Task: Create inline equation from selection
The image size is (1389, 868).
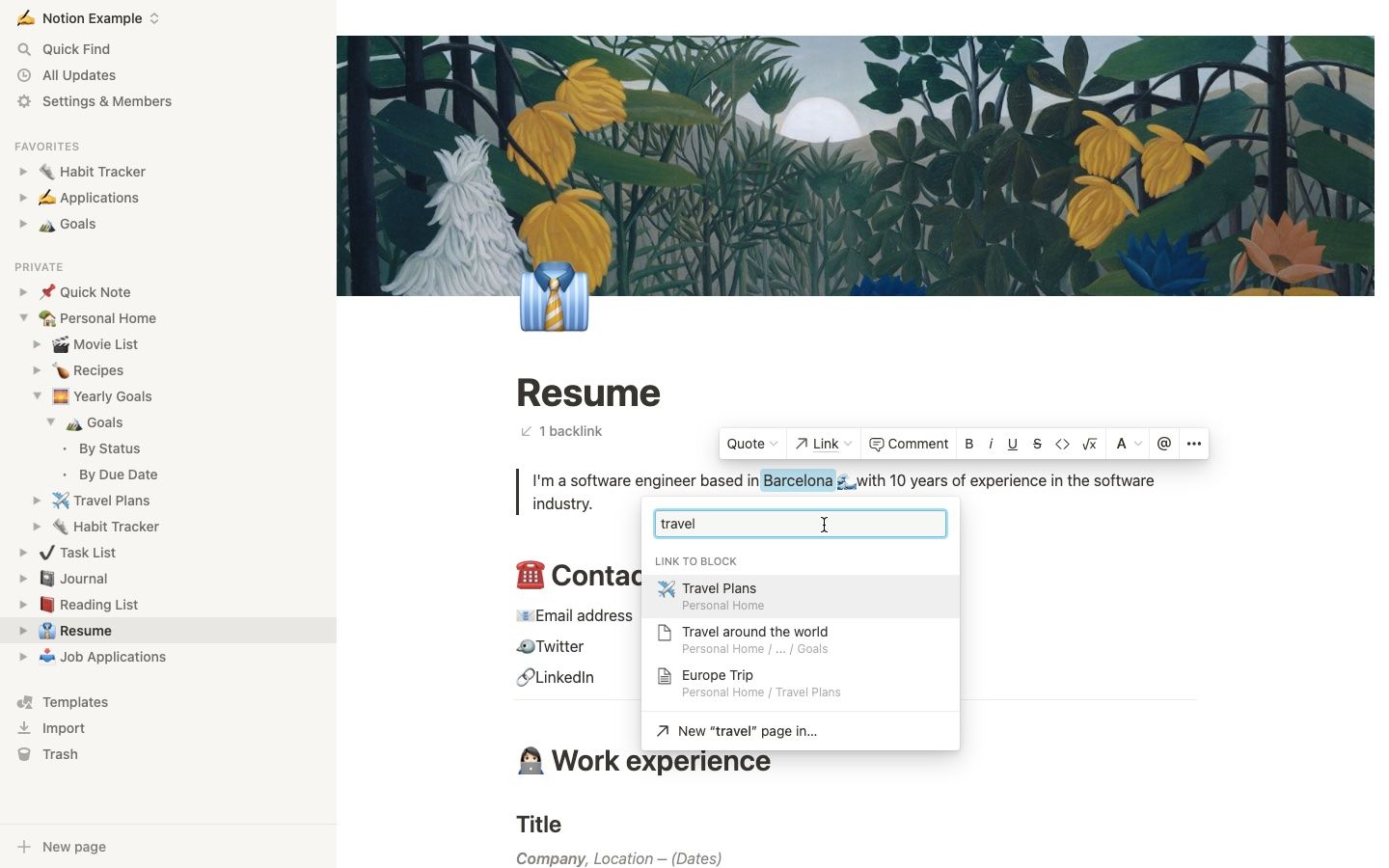Action: [x=1089, y=444]
